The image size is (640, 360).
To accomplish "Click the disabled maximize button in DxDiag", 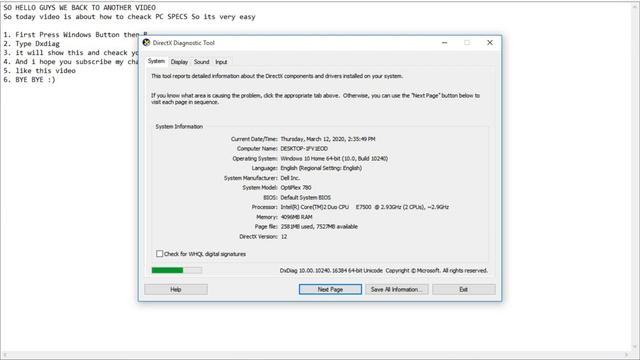I will tap(467, 43).
